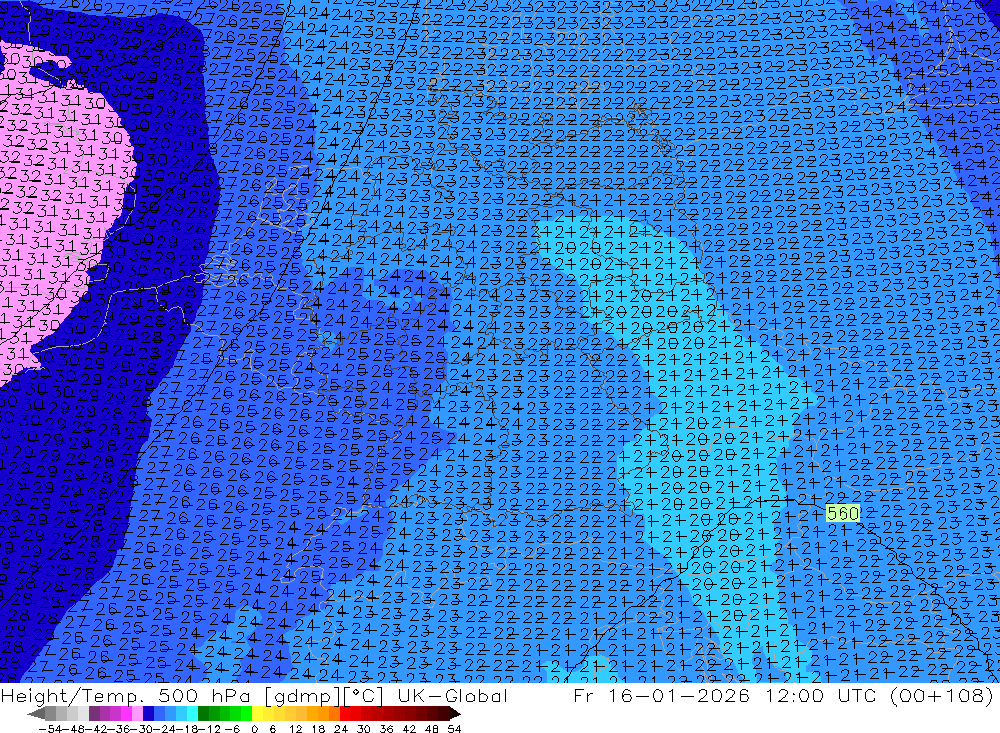This screenshot has width=1000, height=733.
Task: Click the 54 legend value
Action: [454, 729]
